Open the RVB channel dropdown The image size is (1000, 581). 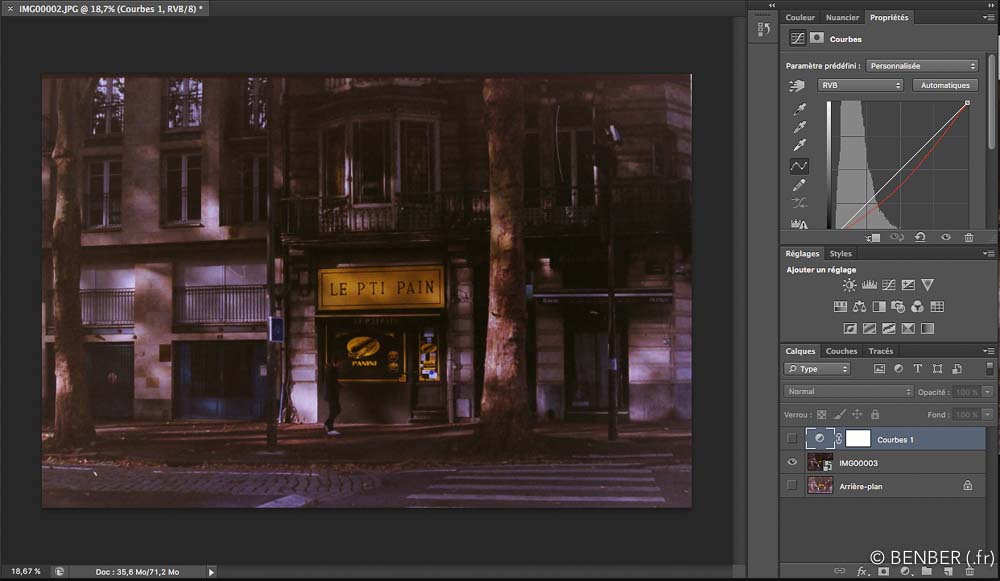click(x=859, y=86)
